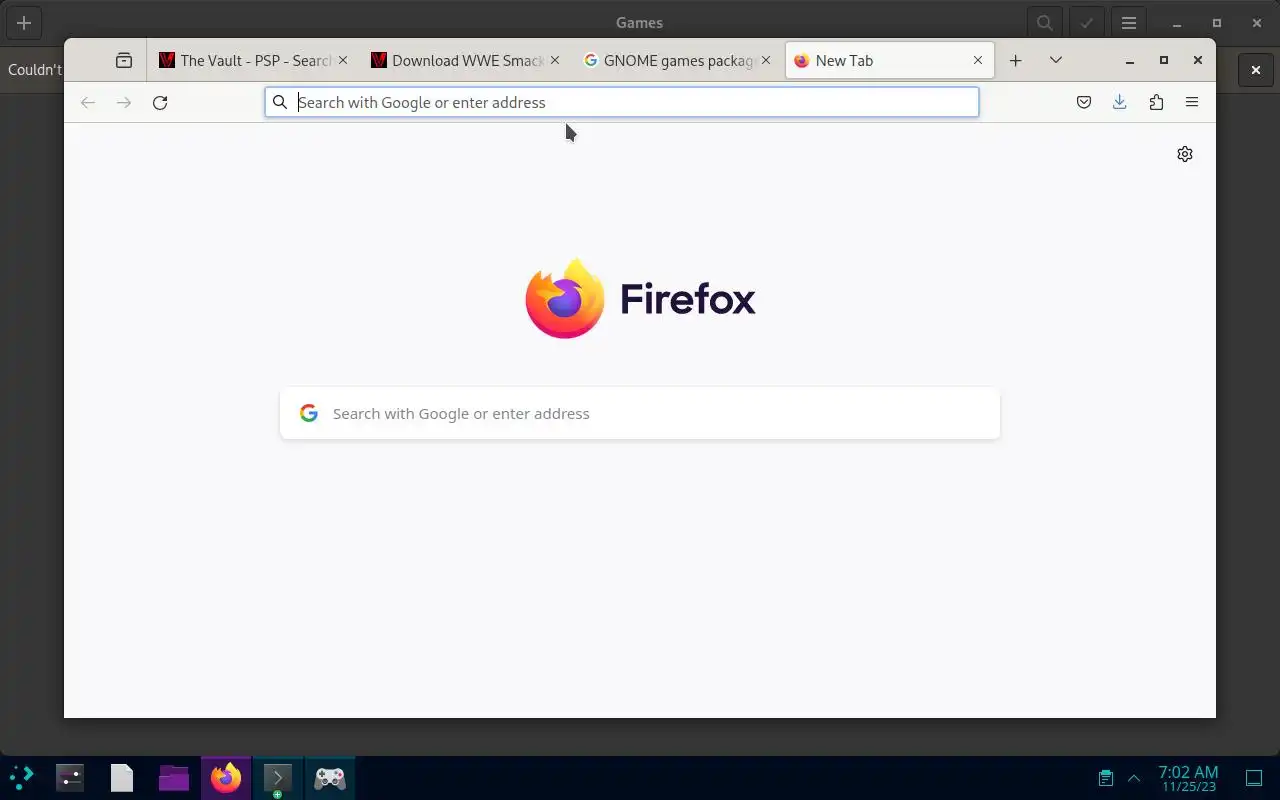The height and width of the screenshot is (800, 1280).
Task: Toggle selection mode checkmark in Games window
Action: [x=1086, y=23]
